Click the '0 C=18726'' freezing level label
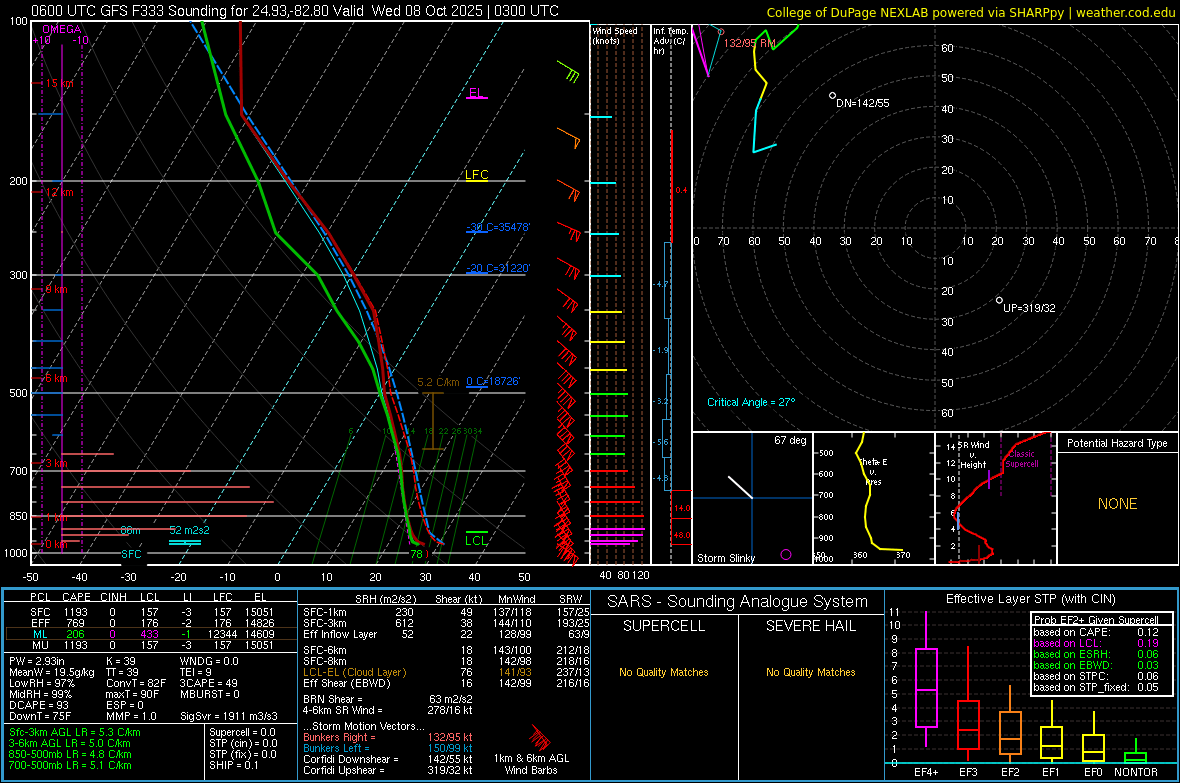1180x783 pixels. click(493, 381)
